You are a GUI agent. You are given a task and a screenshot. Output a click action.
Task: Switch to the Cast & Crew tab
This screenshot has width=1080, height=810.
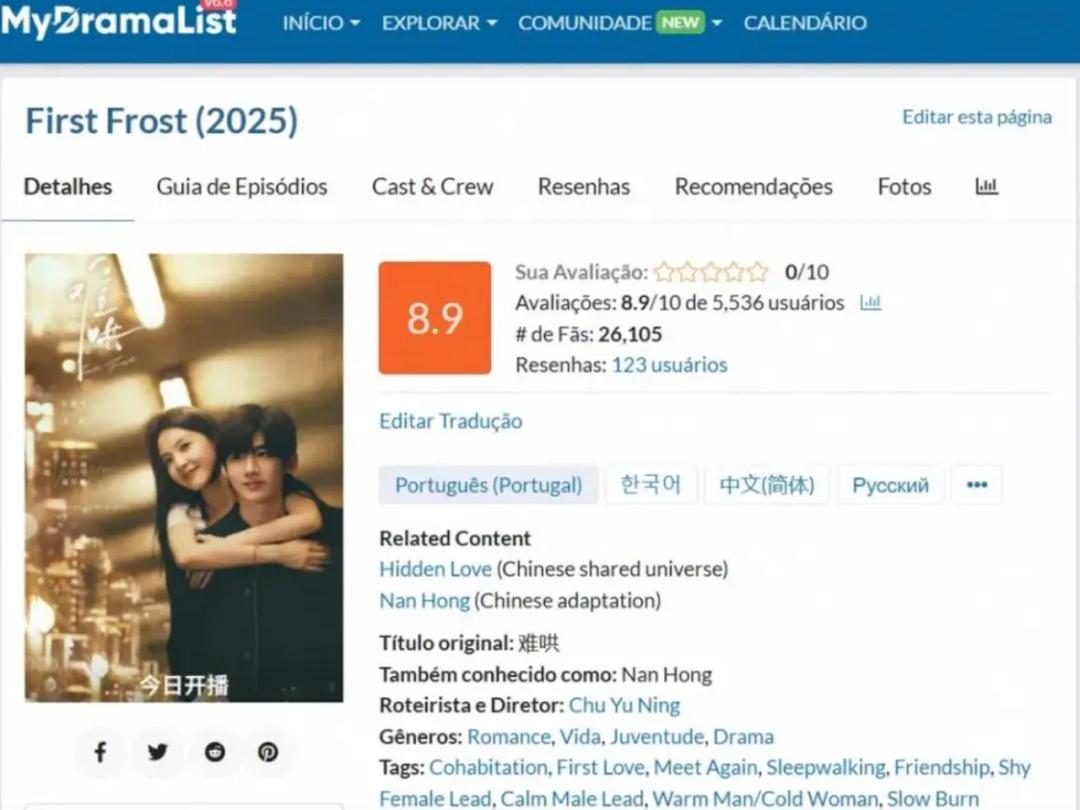coord(433,187)
